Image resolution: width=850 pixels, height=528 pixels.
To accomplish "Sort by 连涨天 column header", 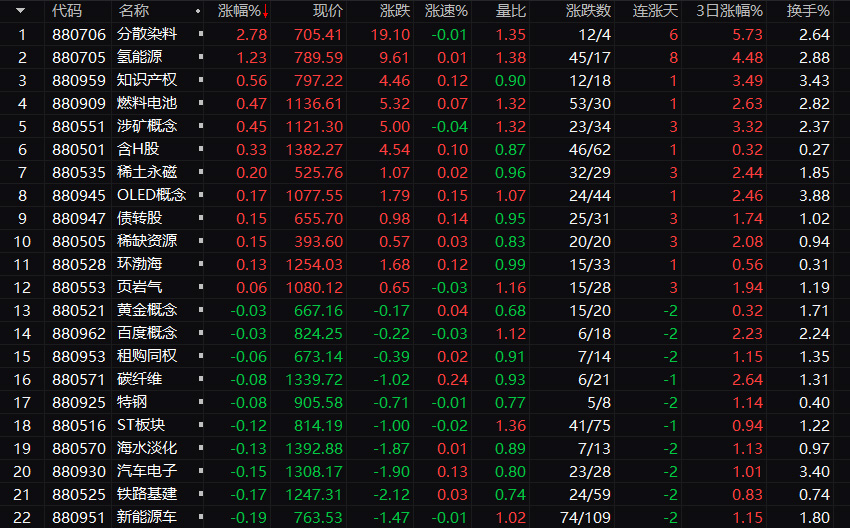I will click(655, 11).
